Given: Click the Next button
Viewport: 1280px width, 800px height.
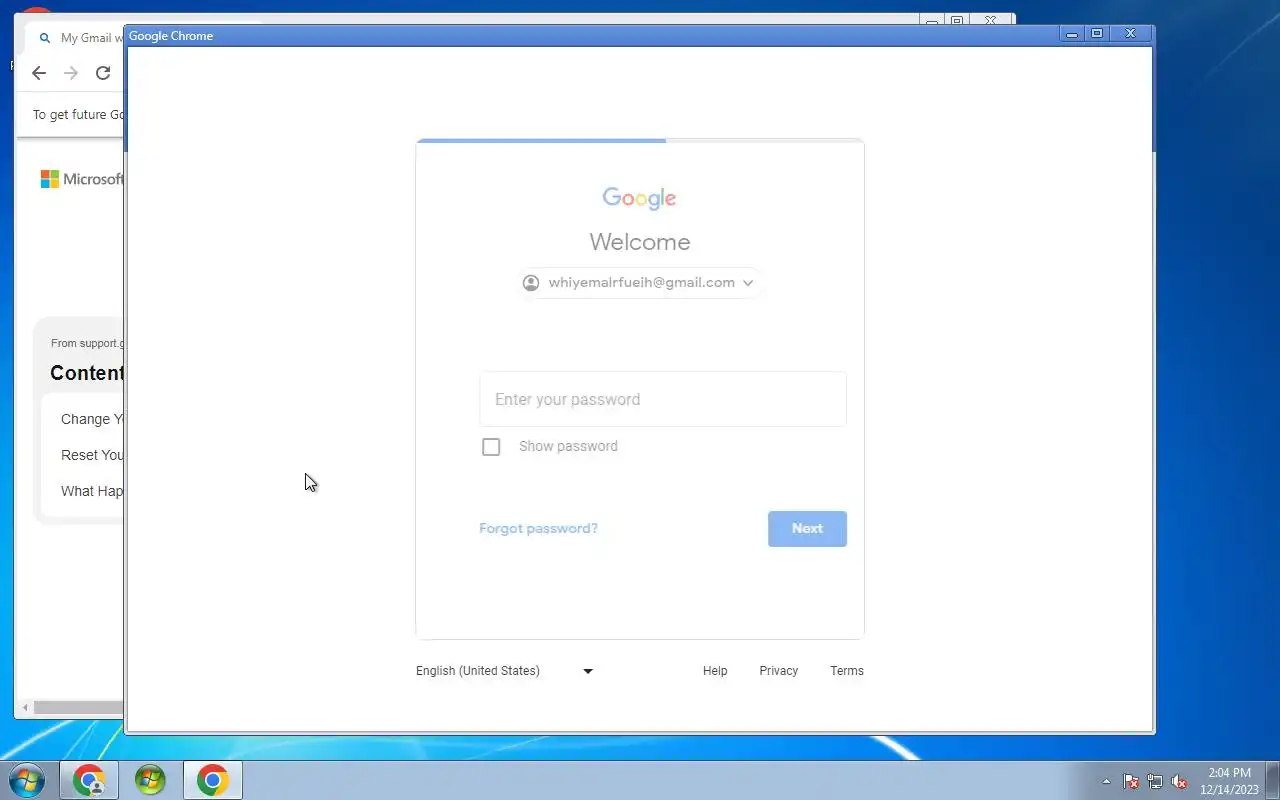Looking at the screenshot, I should point(807,529).
